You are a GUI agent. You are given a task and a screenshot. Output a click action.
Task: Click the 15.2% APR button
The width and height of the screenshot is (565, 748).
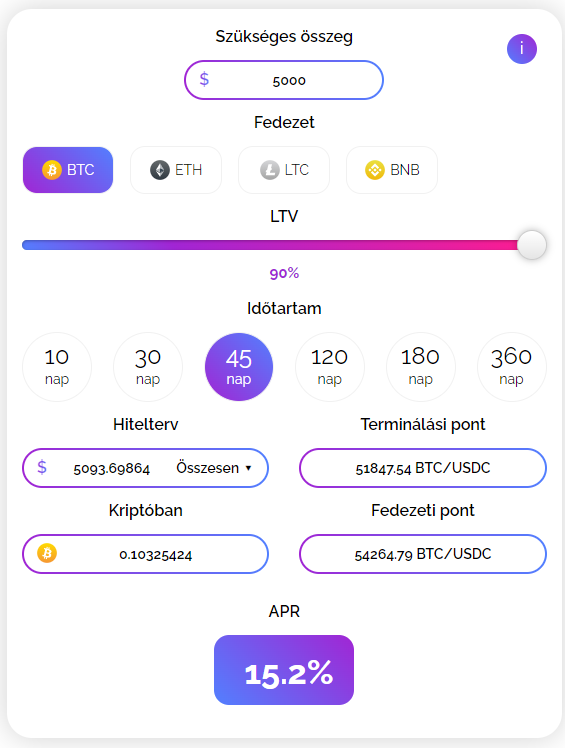click(x=284, y=670)
